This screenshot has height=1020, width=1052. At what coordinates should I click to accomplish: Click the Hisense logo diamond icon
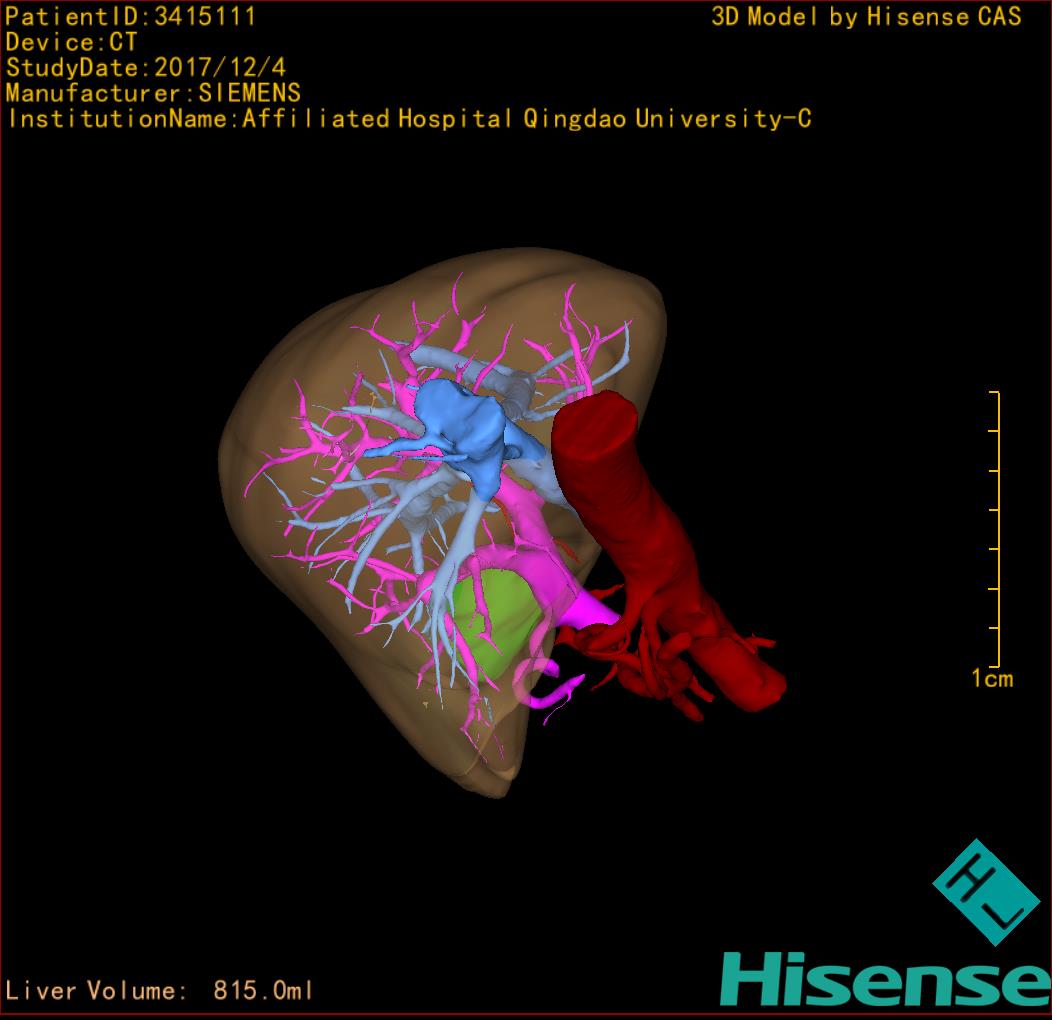coord(986,892)
